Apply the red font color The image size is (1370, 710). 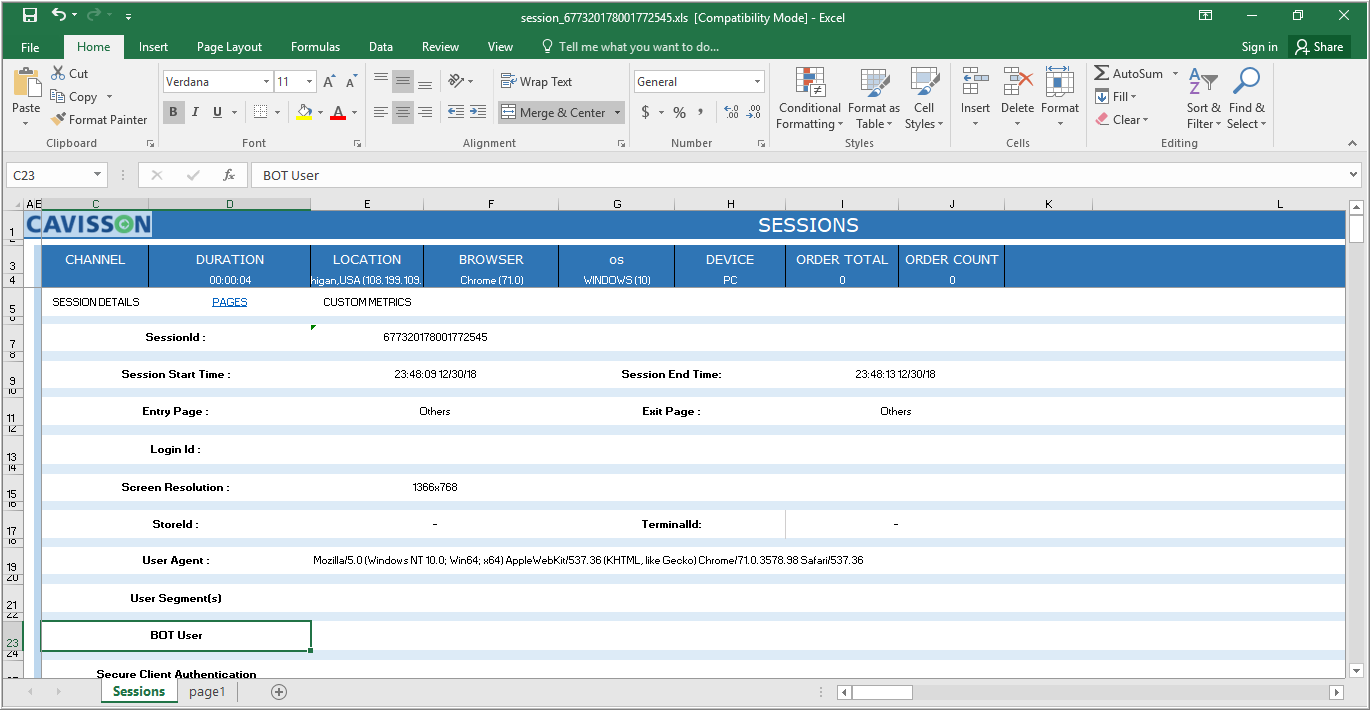(x=338, y=113)
